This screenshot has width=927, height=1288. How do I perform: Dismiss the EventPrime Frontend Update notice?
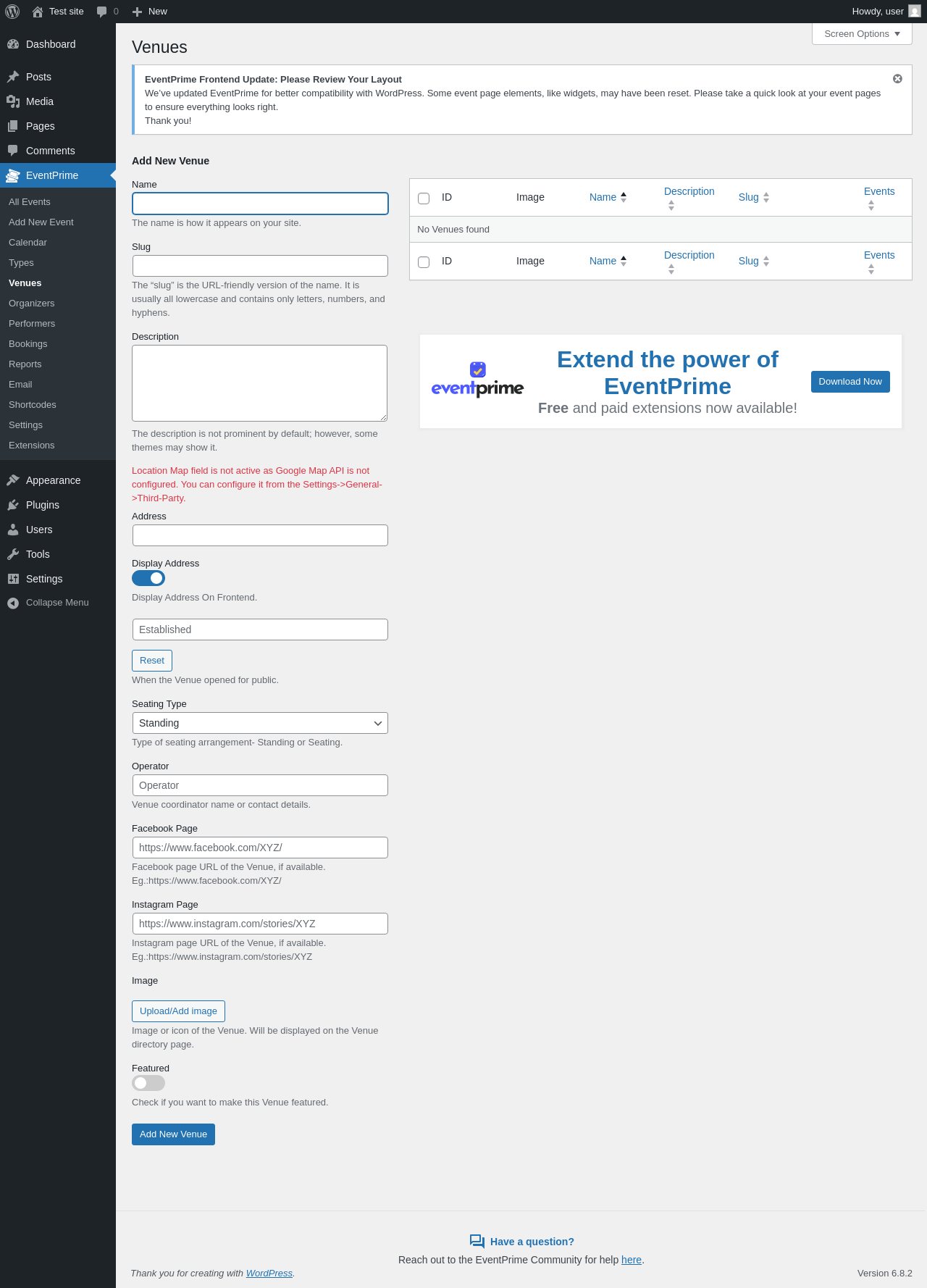897,78
